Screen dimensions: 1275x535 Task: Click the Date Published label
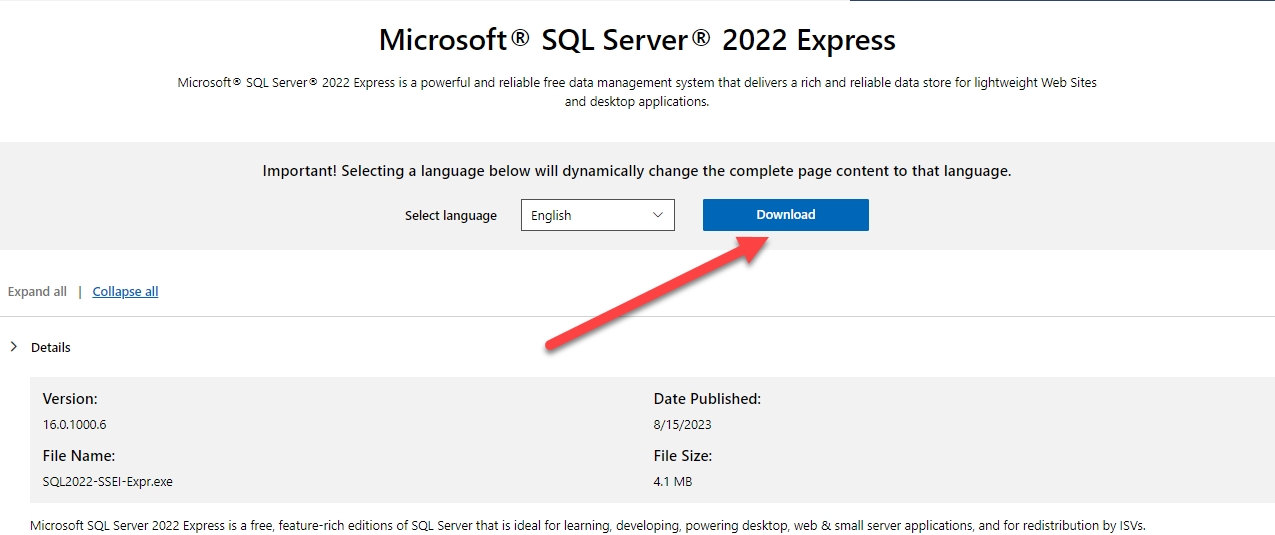(708, 399)
